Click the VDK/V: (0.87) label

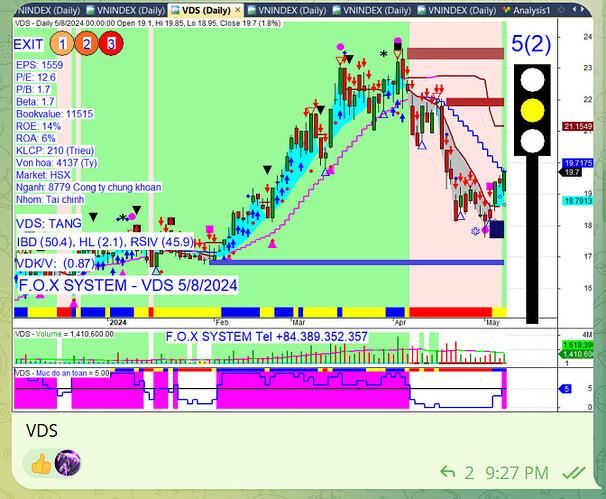coord(55,264)
